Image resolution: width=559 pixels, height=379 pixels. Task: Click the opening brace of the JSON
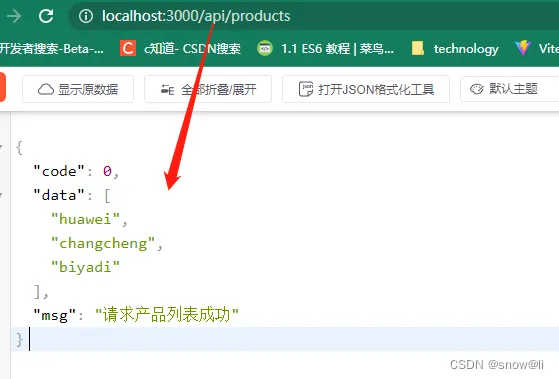pos(19,147)
